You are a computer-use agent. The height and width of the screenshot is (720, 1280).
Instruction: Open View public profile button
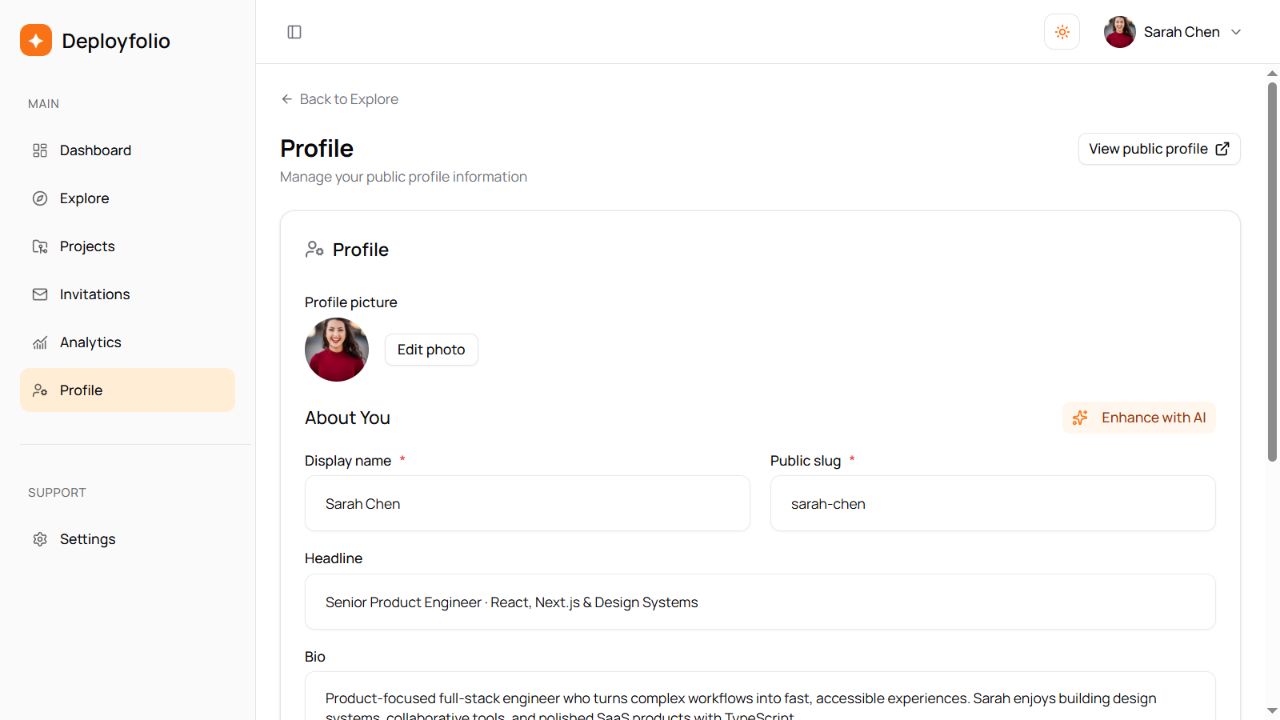[1159, 149]
